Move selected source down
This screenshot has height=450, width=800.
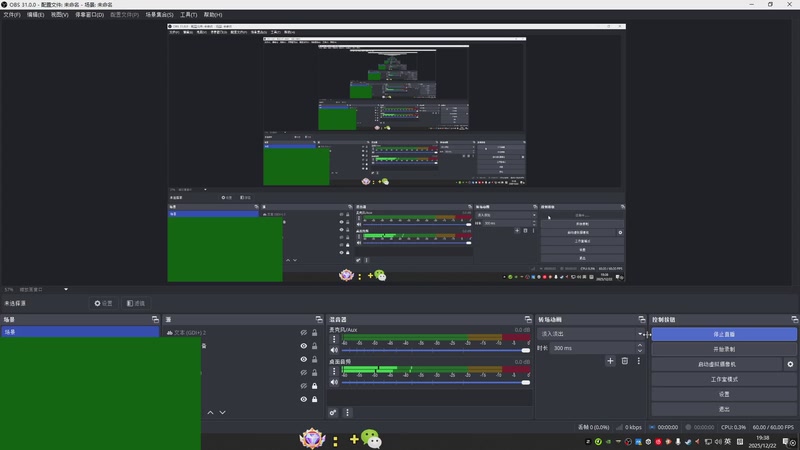click(222, 412)
